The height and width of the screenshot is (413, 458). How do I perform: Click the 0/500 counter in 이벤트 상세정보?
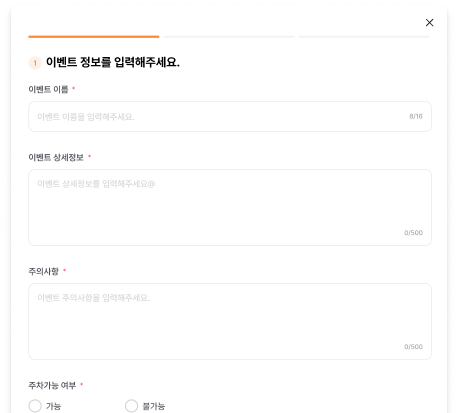click(413, 233)
